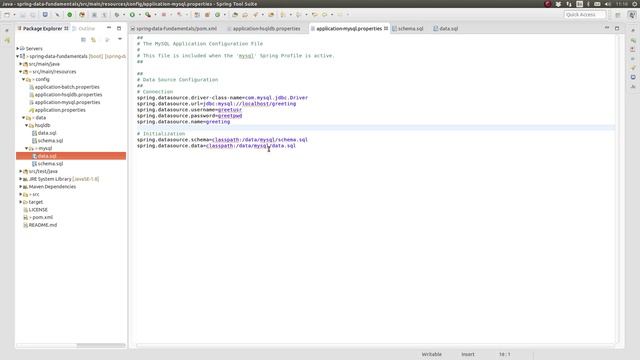Minimize the editor area
640x360 pixels.
point(607,28)
